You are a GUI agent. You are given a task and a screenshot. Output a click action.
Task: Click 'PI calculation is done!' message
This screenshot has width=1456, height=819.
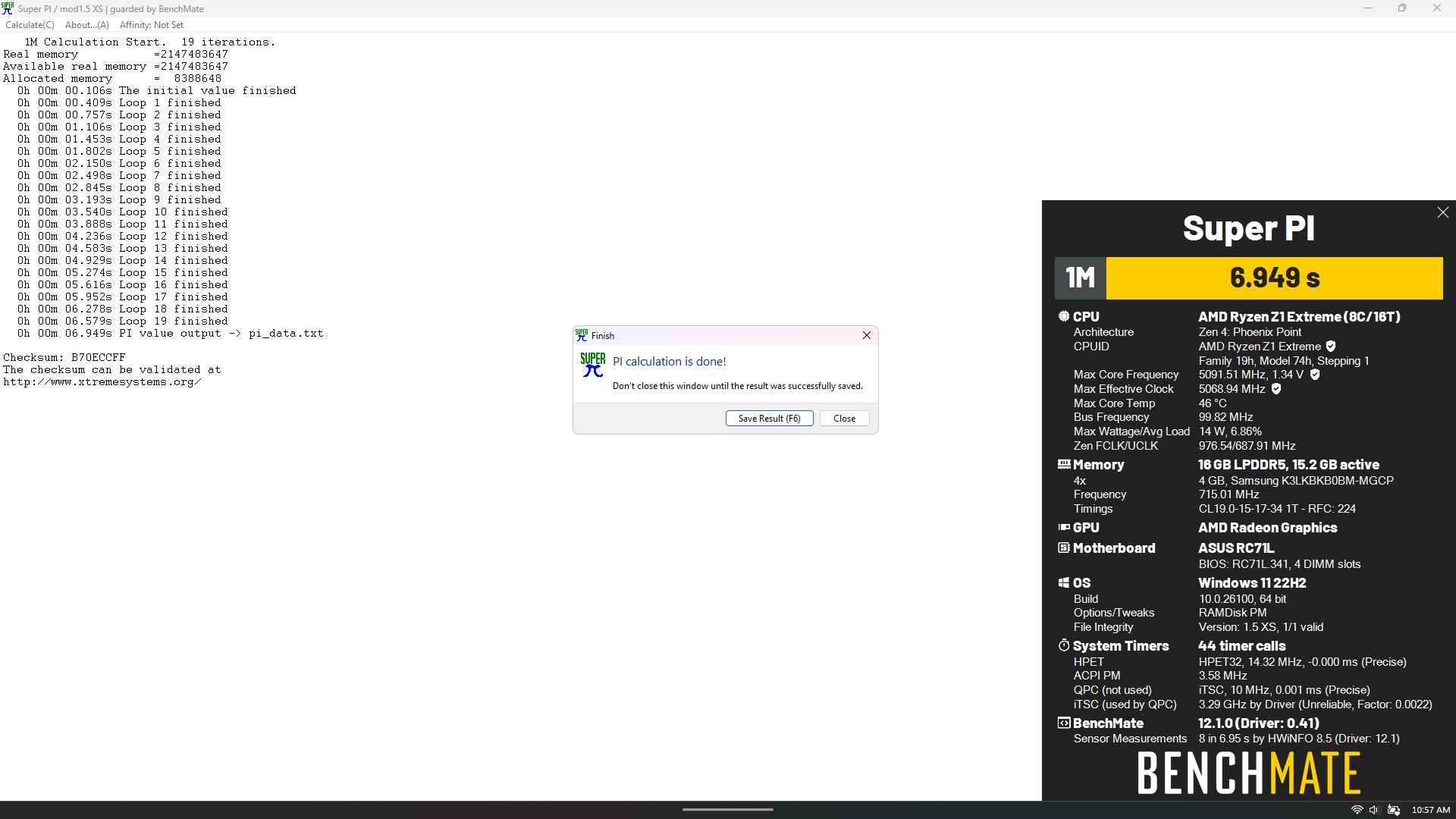pyautogui.click(x=669, y=362)
